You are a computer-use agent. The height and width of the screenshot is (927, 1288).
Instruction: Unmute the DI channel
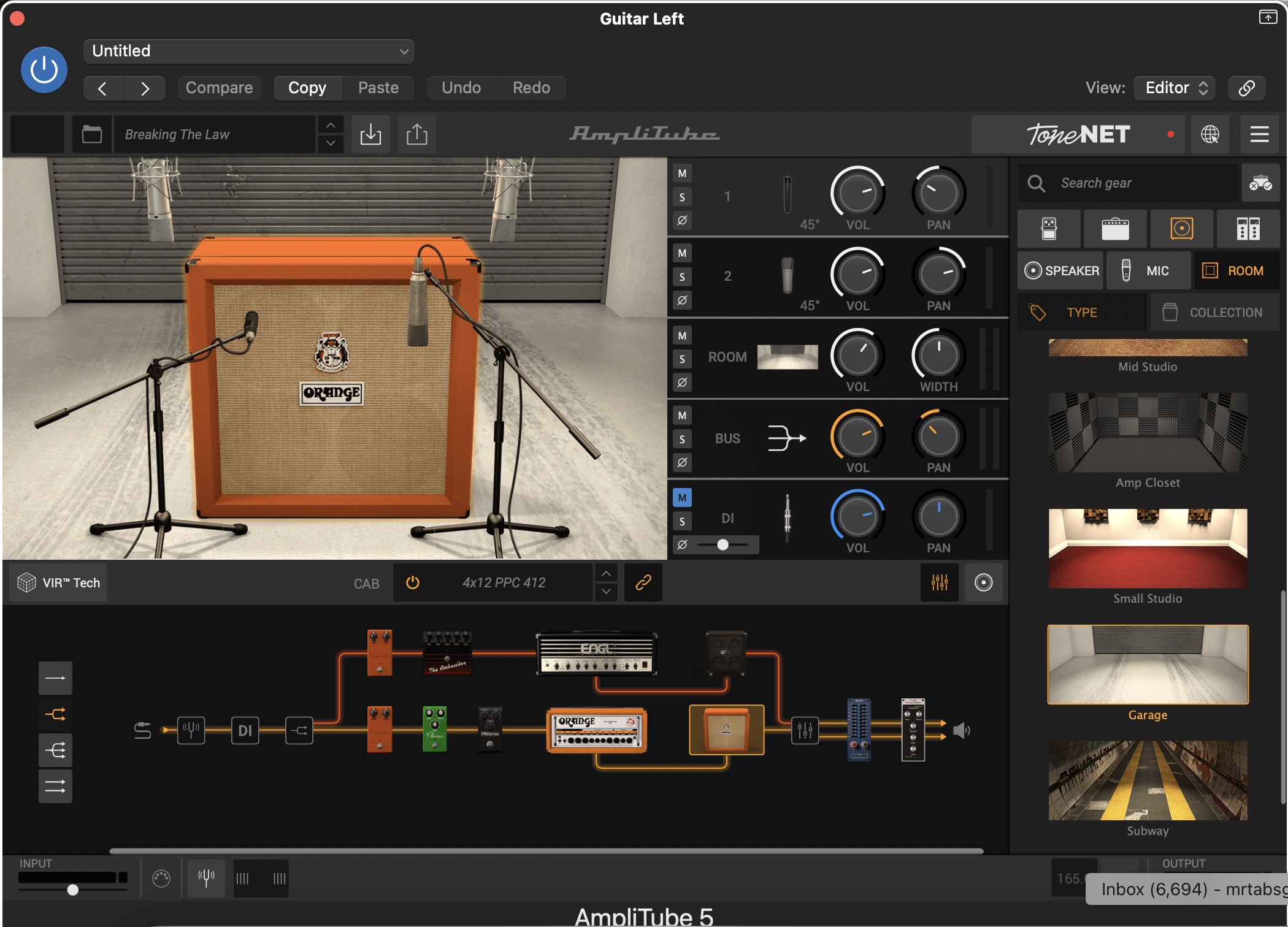pos(682,498)
